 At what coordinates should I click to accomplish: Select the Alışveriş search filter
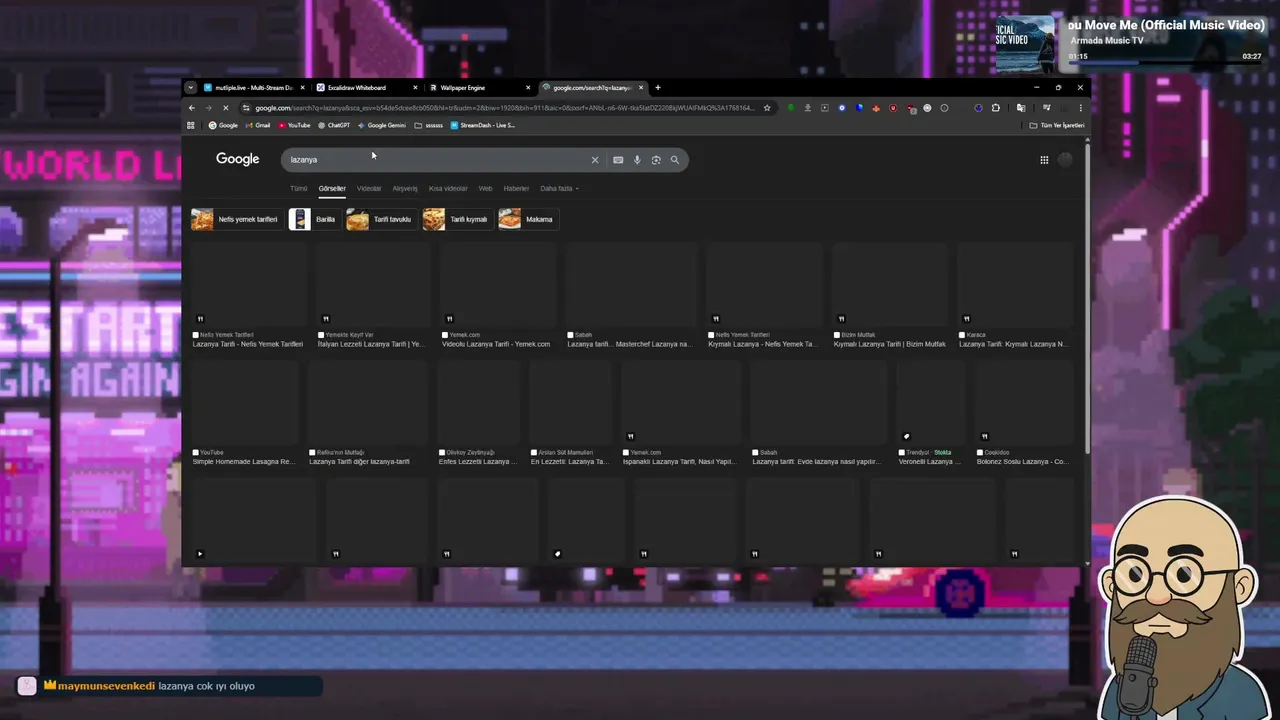tap(405, 188)
